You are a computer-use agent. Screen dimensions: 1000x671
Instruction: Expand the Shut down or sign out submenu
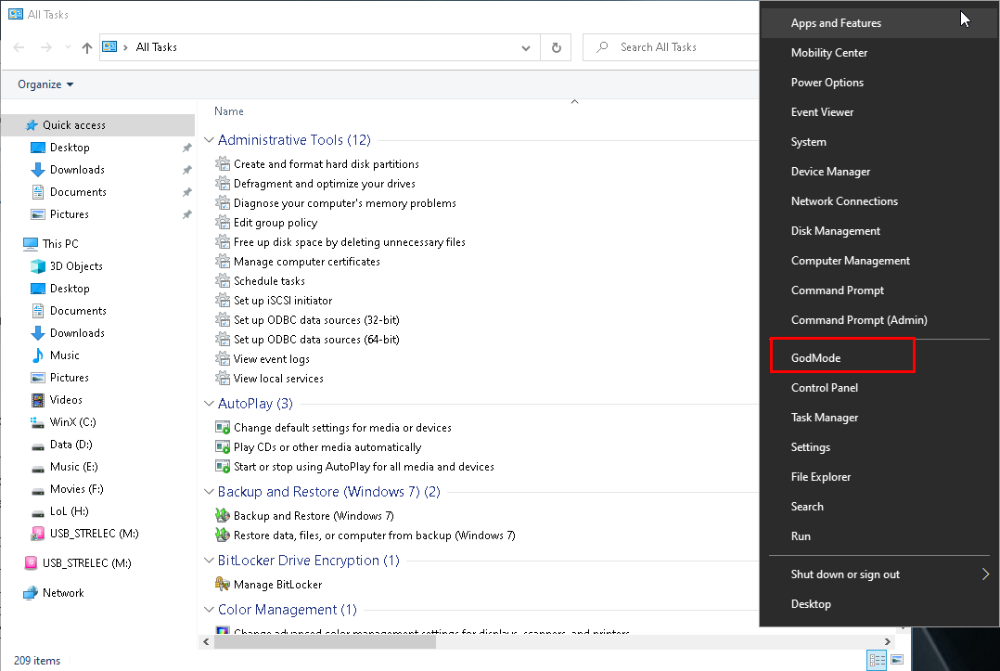(879, 574)
